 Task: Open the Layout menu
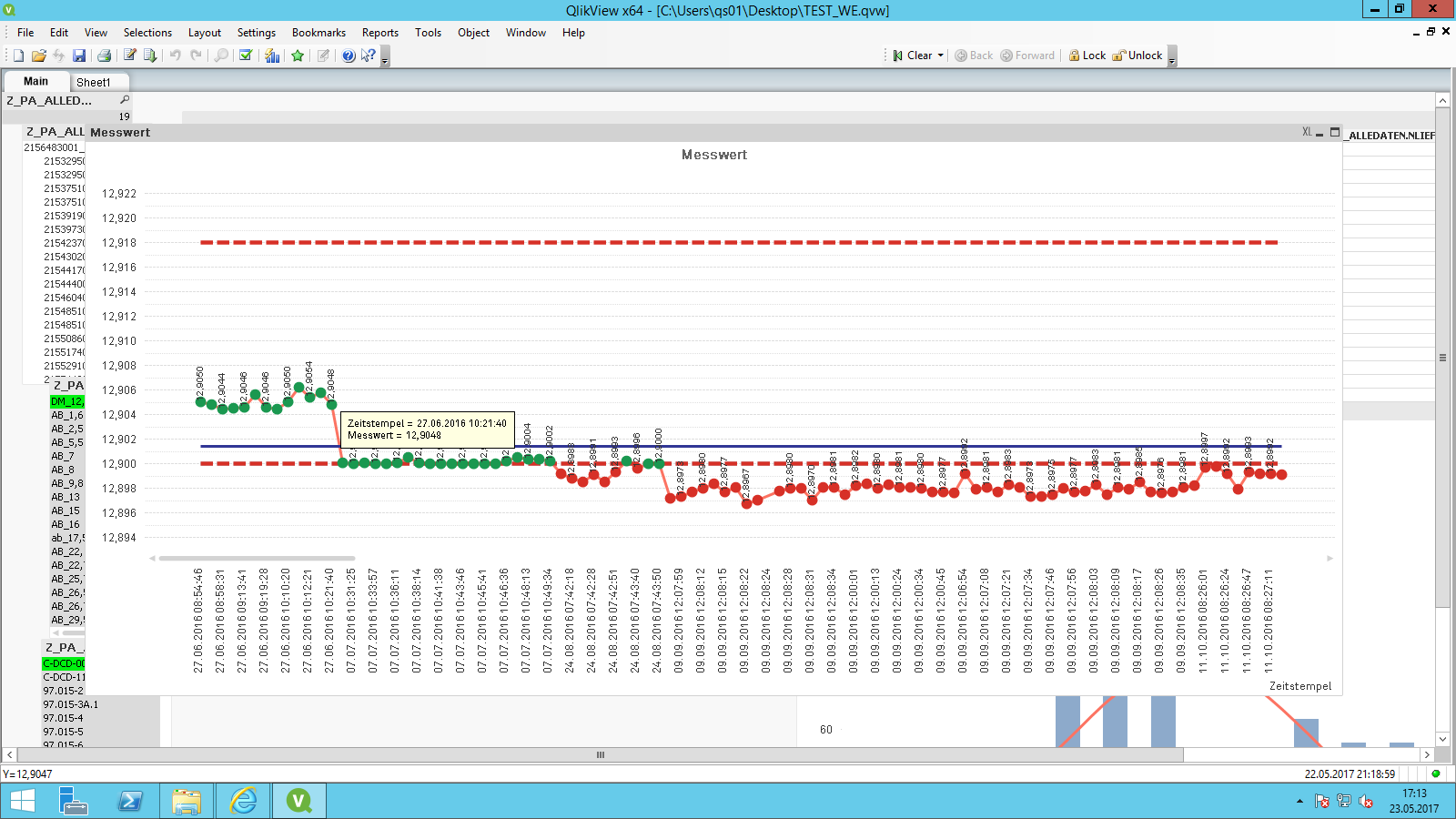point(205,33)
